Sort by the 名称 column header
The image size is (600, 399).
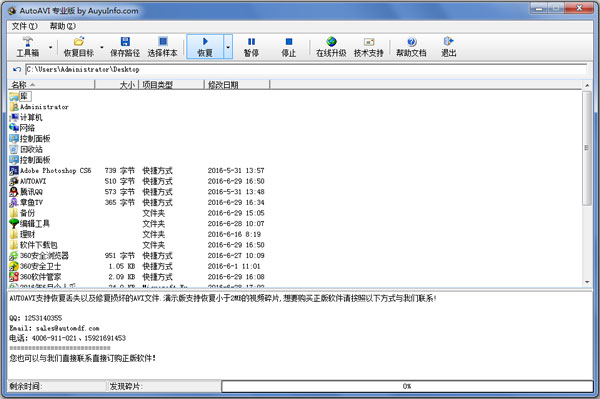(x=51, y=85)
